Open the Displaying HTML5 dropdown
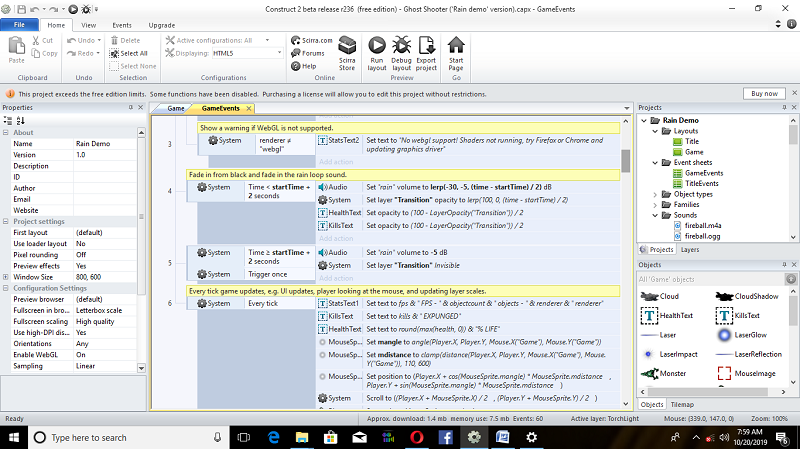 click(247, 53)
